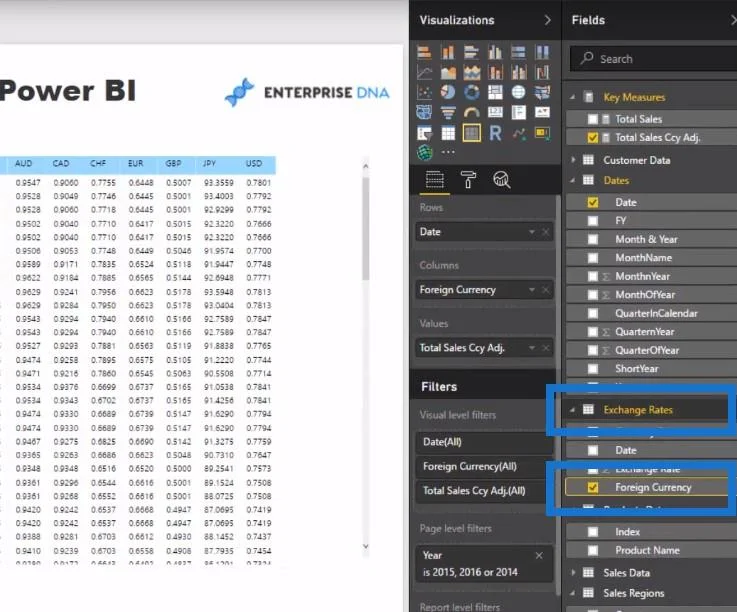737x612 pixels.
Task: Select the 100% Stacked column chart visual
Action: click(542, 52)
